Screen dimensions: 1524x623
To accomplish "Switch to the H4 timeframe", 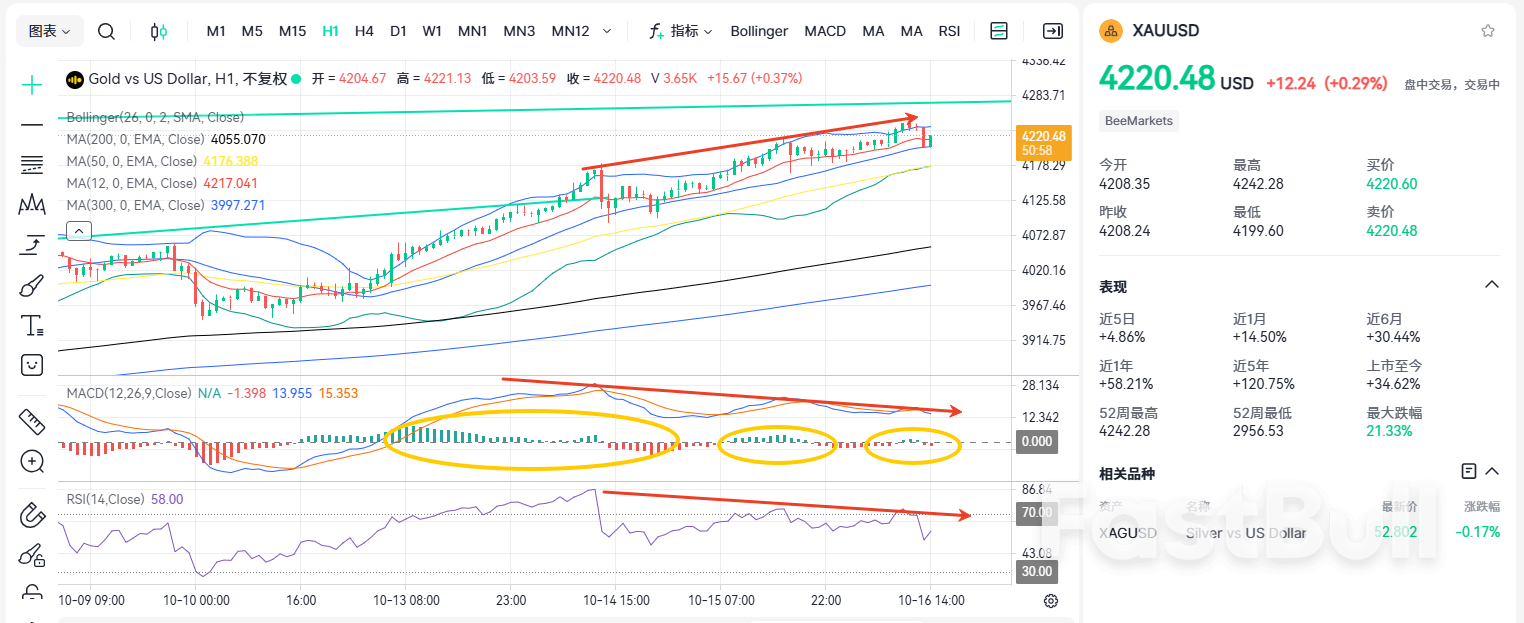I will [364, 31].
